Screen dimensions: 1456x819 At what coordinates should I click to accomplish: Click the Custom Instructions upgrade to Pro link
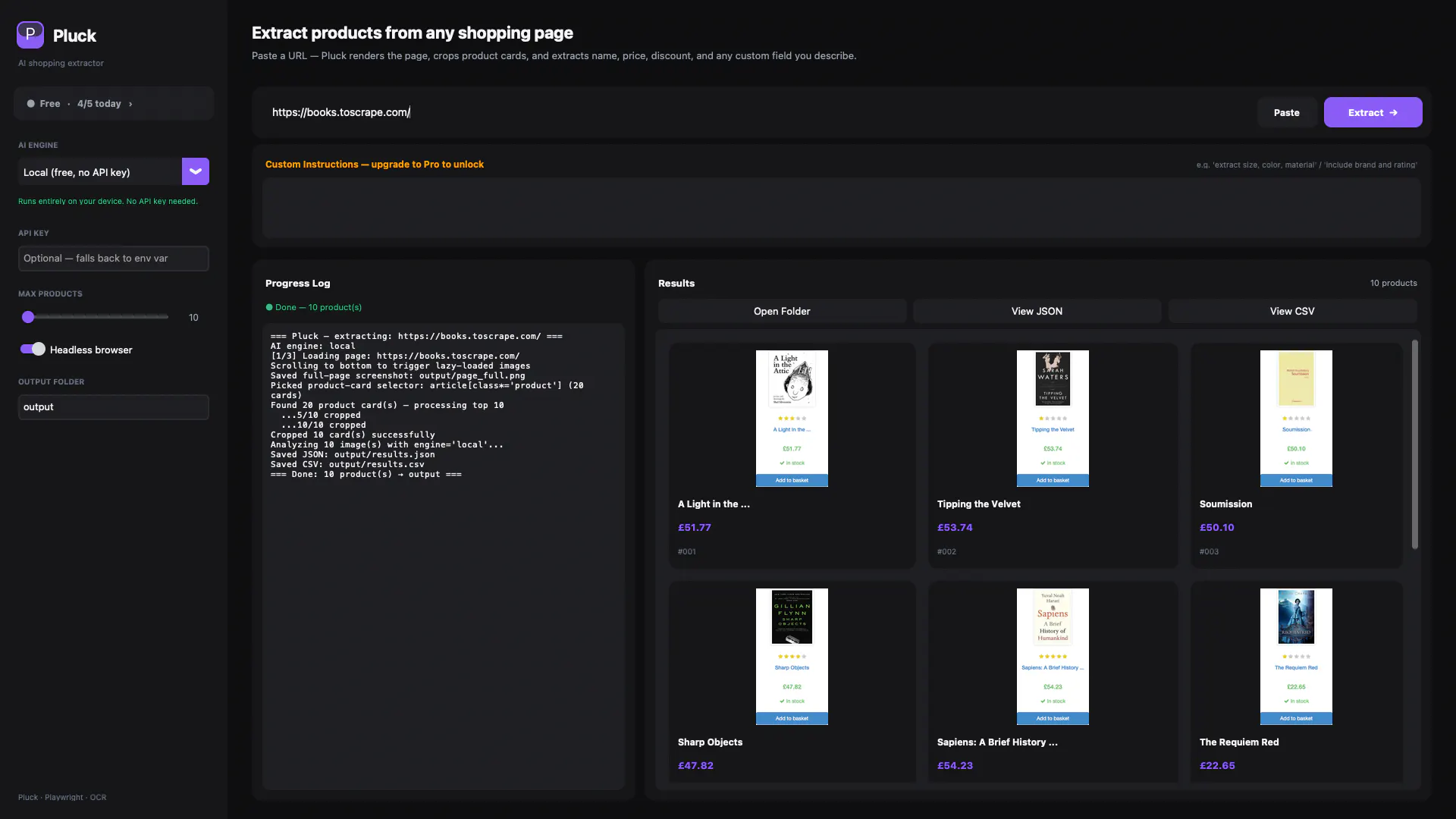click(x=375, y=164)
